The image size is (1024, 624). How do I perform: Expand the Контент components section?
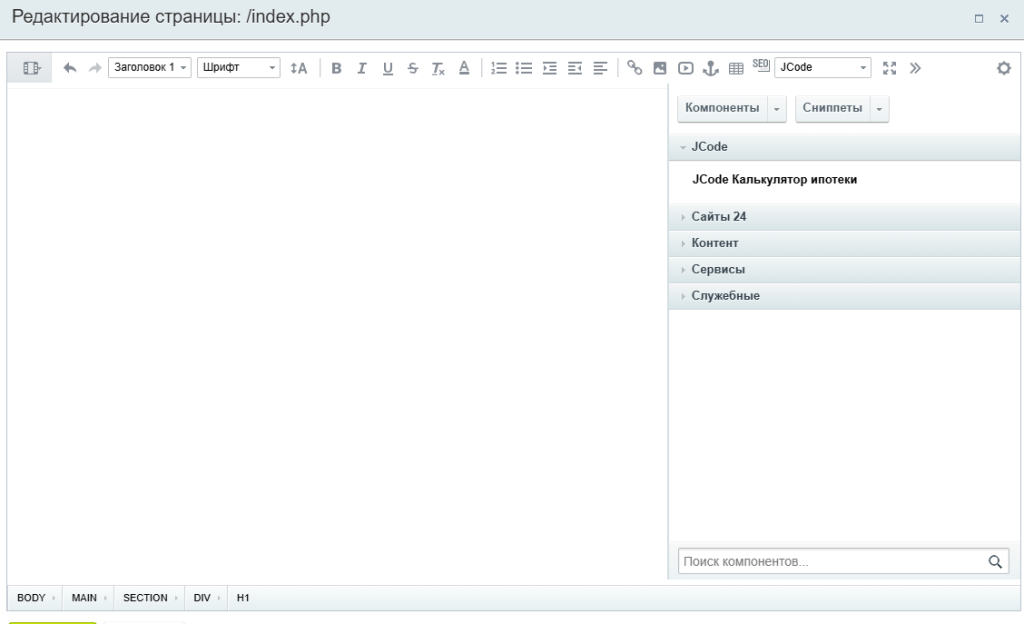[x=715, y=243]
